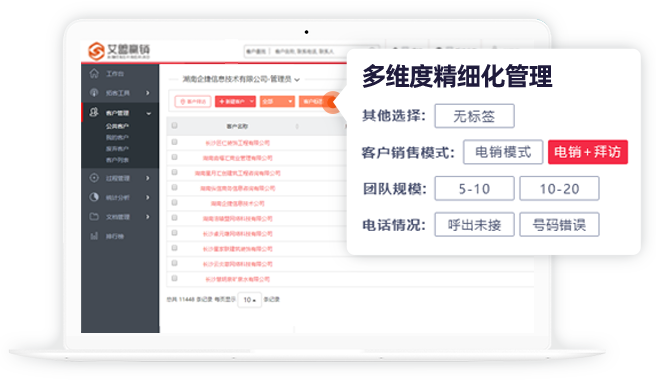The height and width of the screenshot is (380, 656).
Task: Open 工作台 via the home icon
Action: click(x=94, y=73)
